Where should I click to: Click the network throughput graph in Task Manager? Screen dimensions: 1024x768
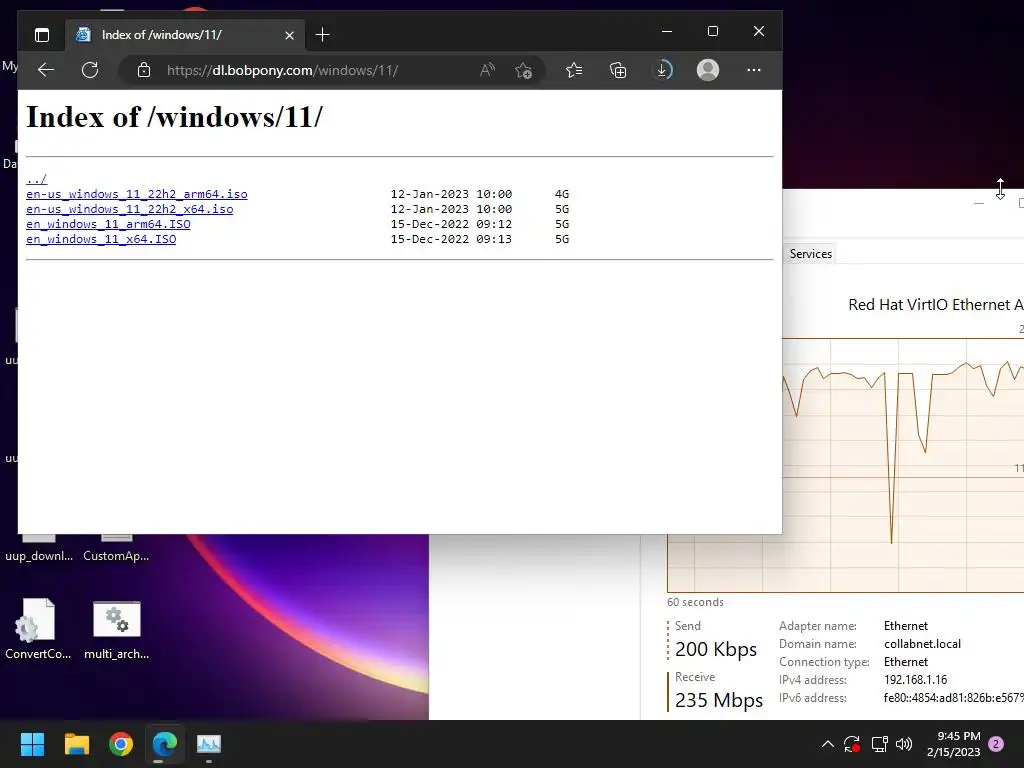903,465
